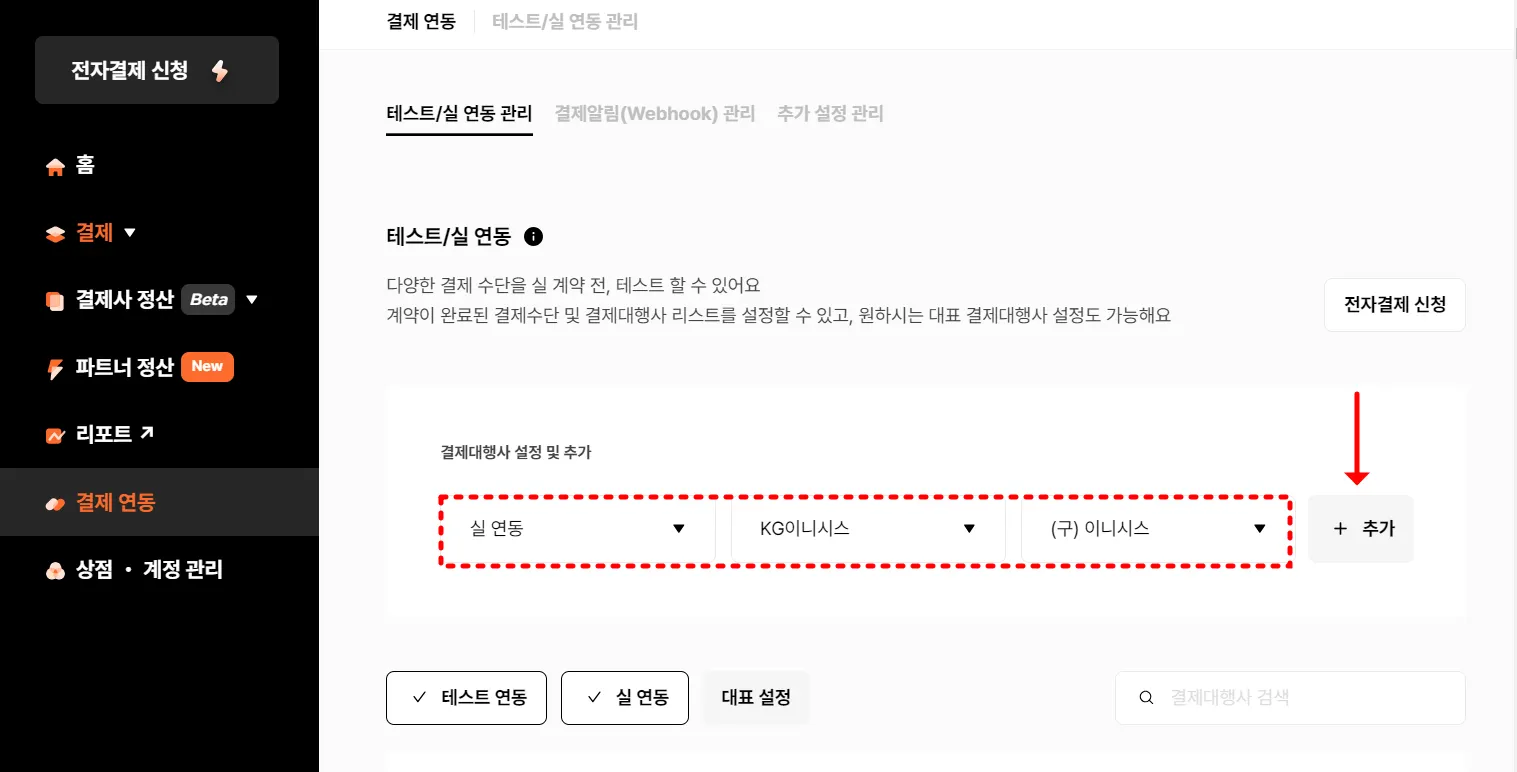Click the 결제사 정산 document icon
This screenshot has width=1517, height=772.
(55, 300)
